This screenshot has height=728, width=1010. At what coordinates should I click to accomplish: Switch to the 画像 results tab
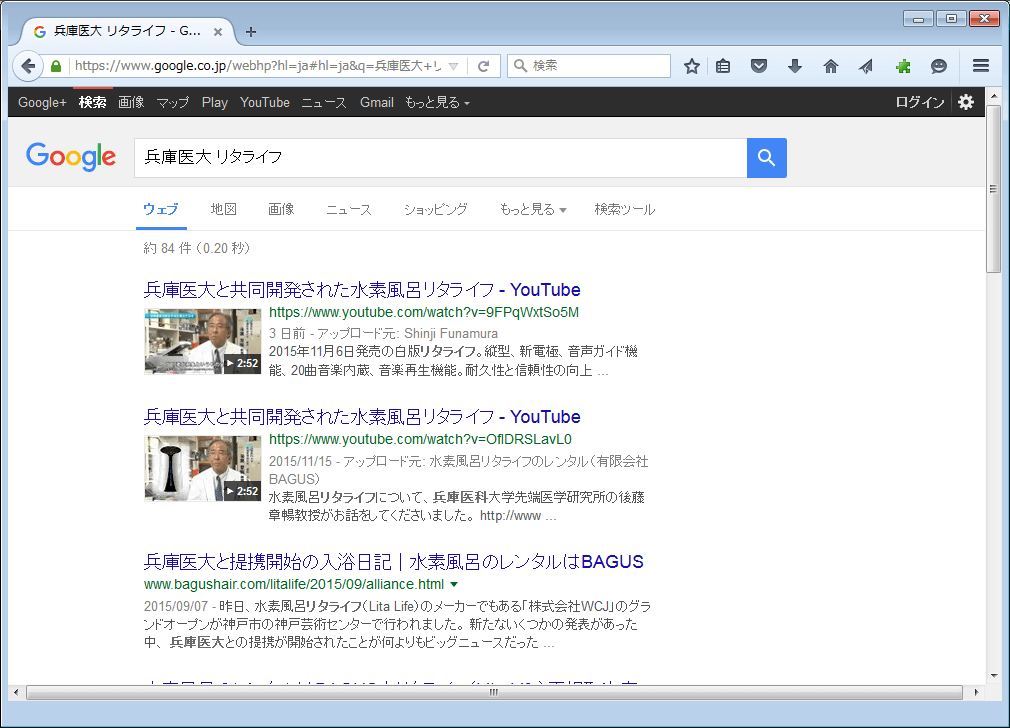pyautogui.click(x=281, y=209)
